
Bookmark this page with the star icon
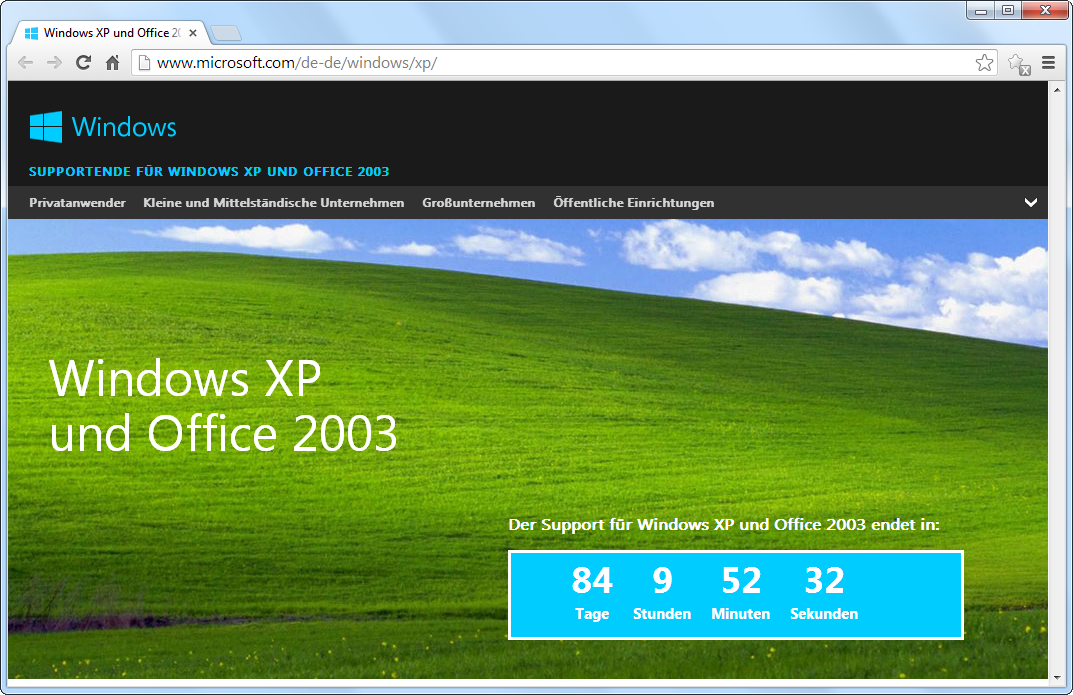(984, 63)
